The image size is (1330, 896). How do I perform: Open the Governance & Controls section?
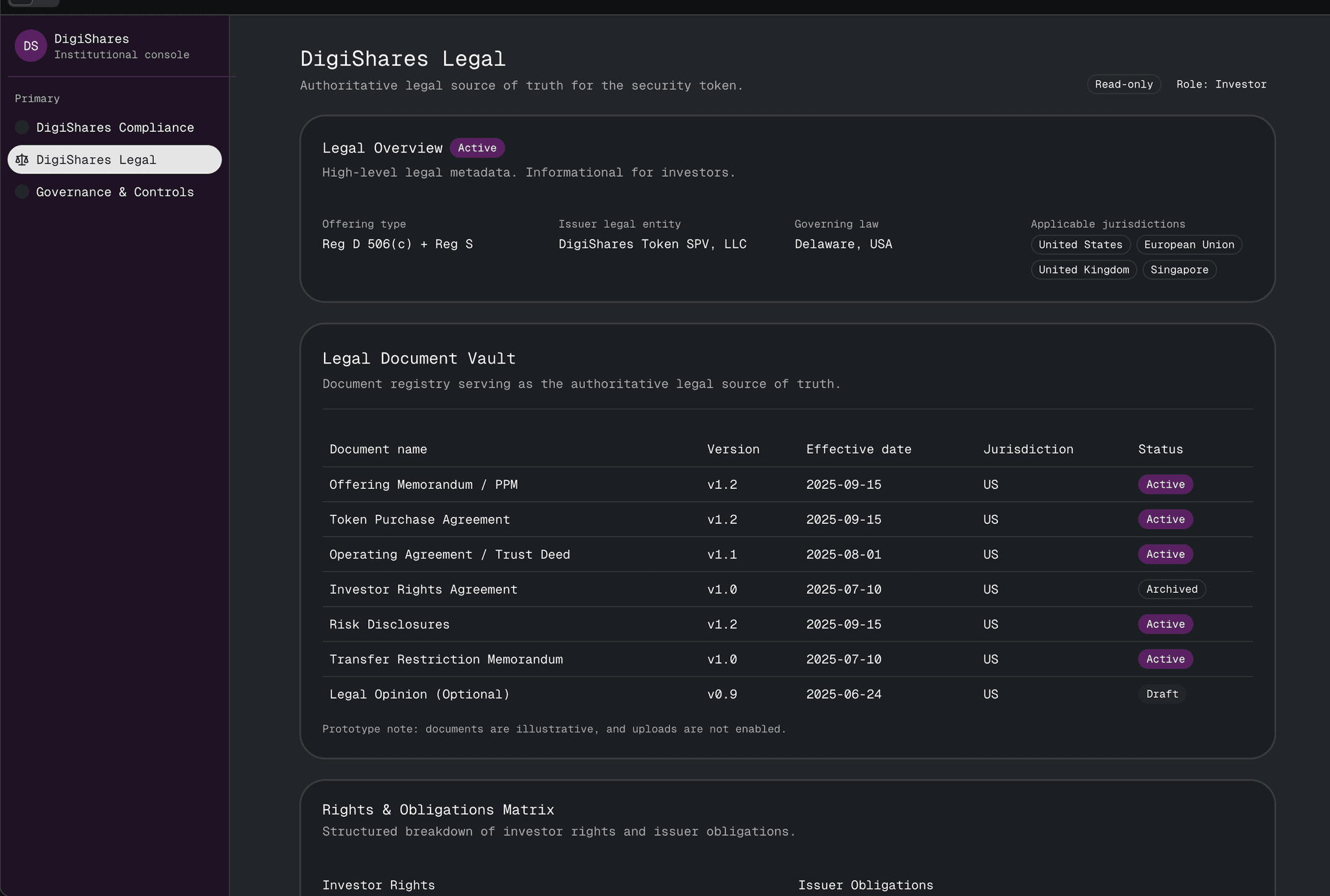click(114, 192)
